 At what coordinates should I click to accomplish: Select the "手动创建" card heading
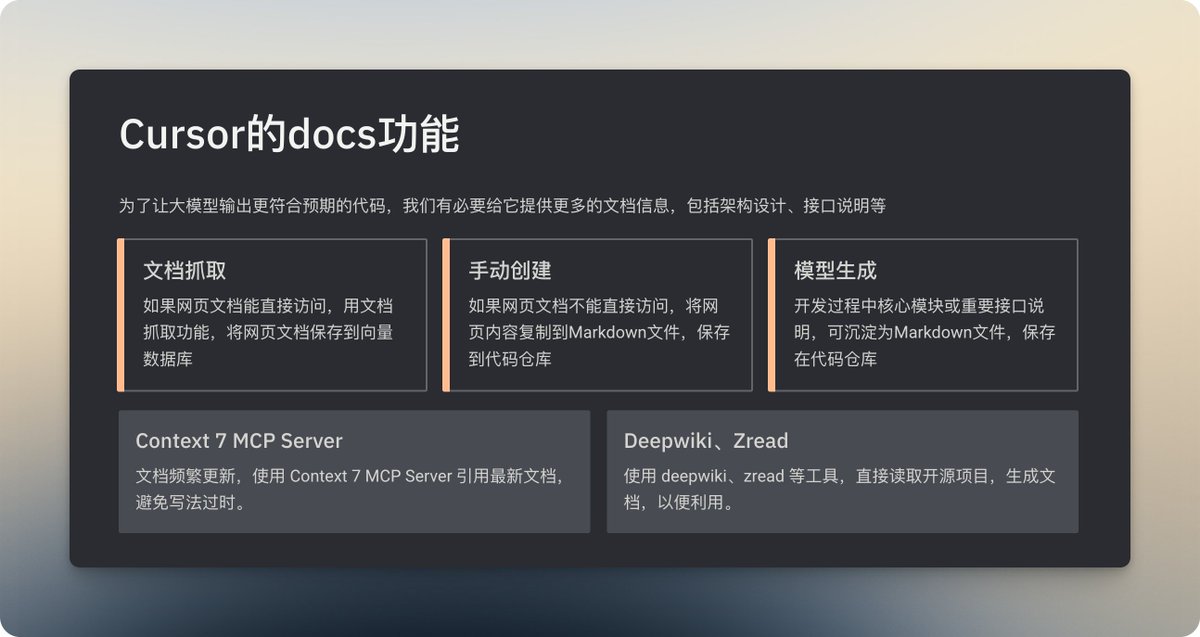coord(510,271)
